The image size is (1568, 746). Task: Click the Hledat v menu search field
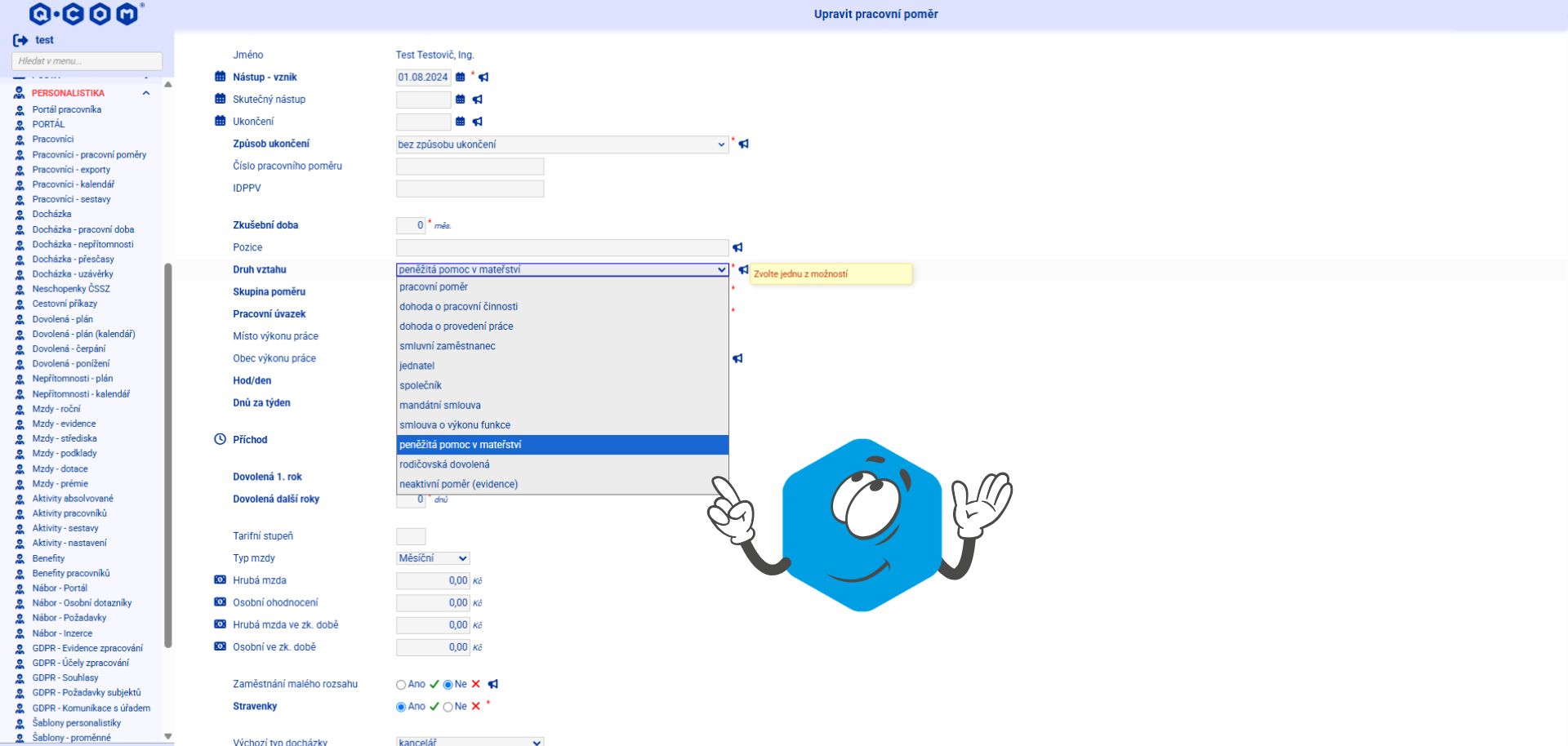(87, 61)
